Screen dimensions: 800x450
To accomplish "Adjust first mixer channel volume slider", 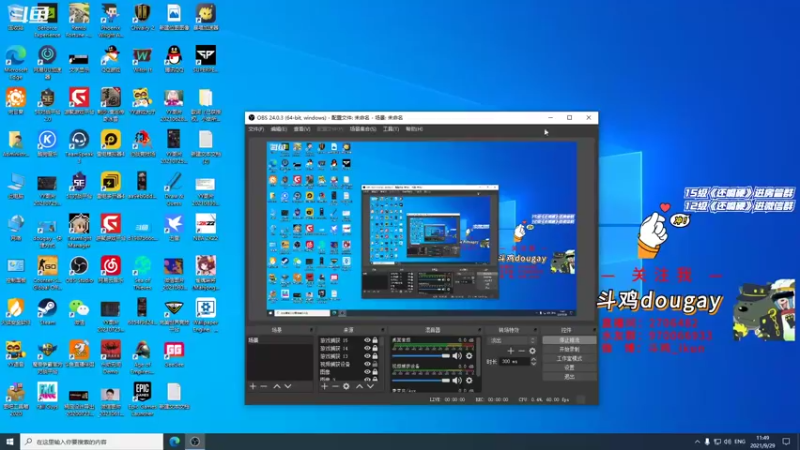I will (421, 356).
